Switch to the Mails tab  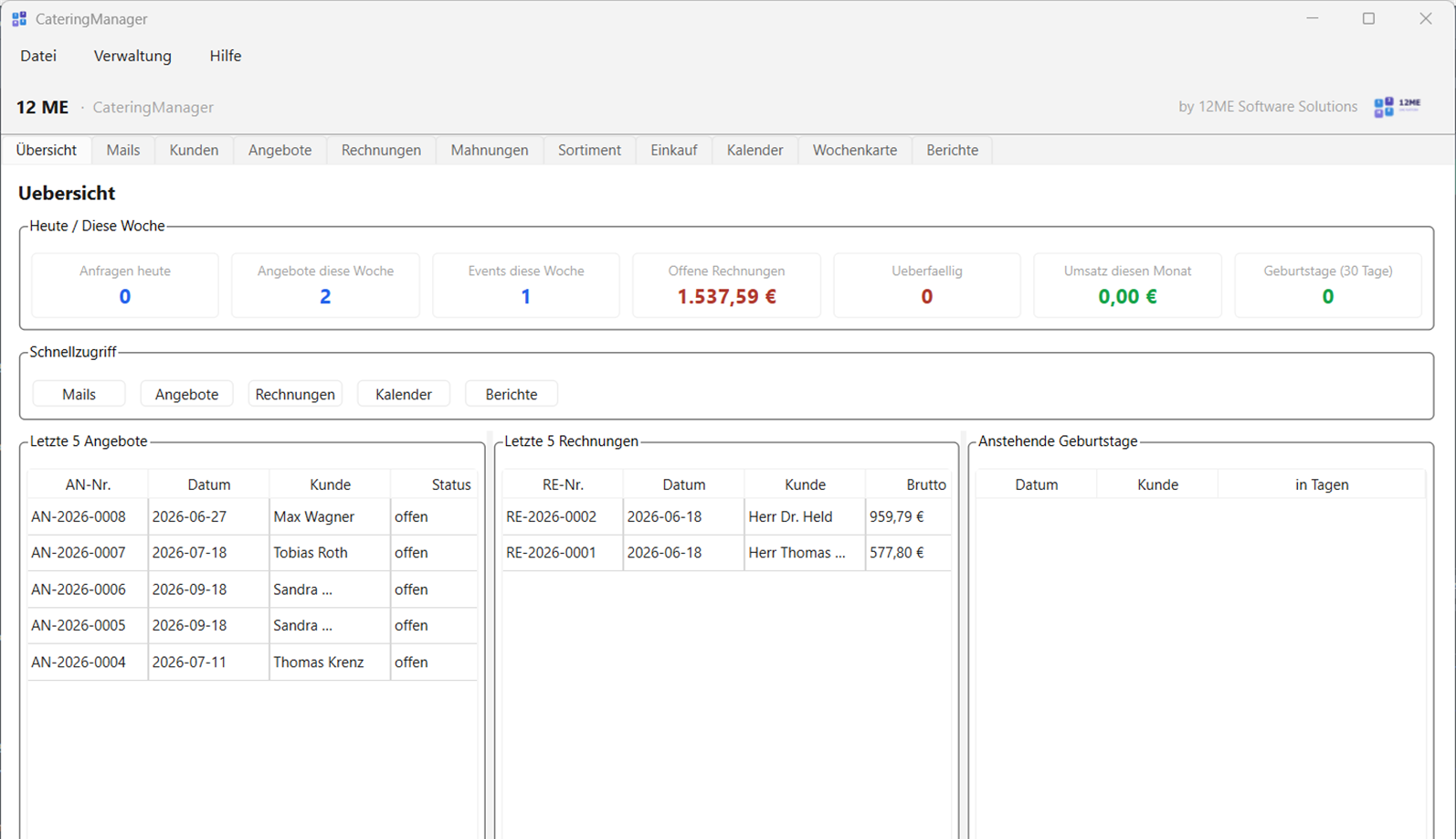coord(123,150)
